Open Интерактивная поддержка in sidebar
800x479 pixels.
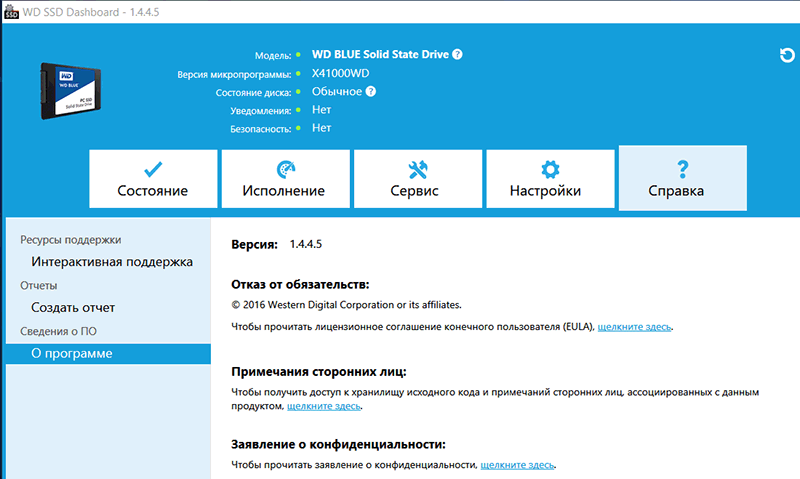pyautogui.click(x=112, y=262)
